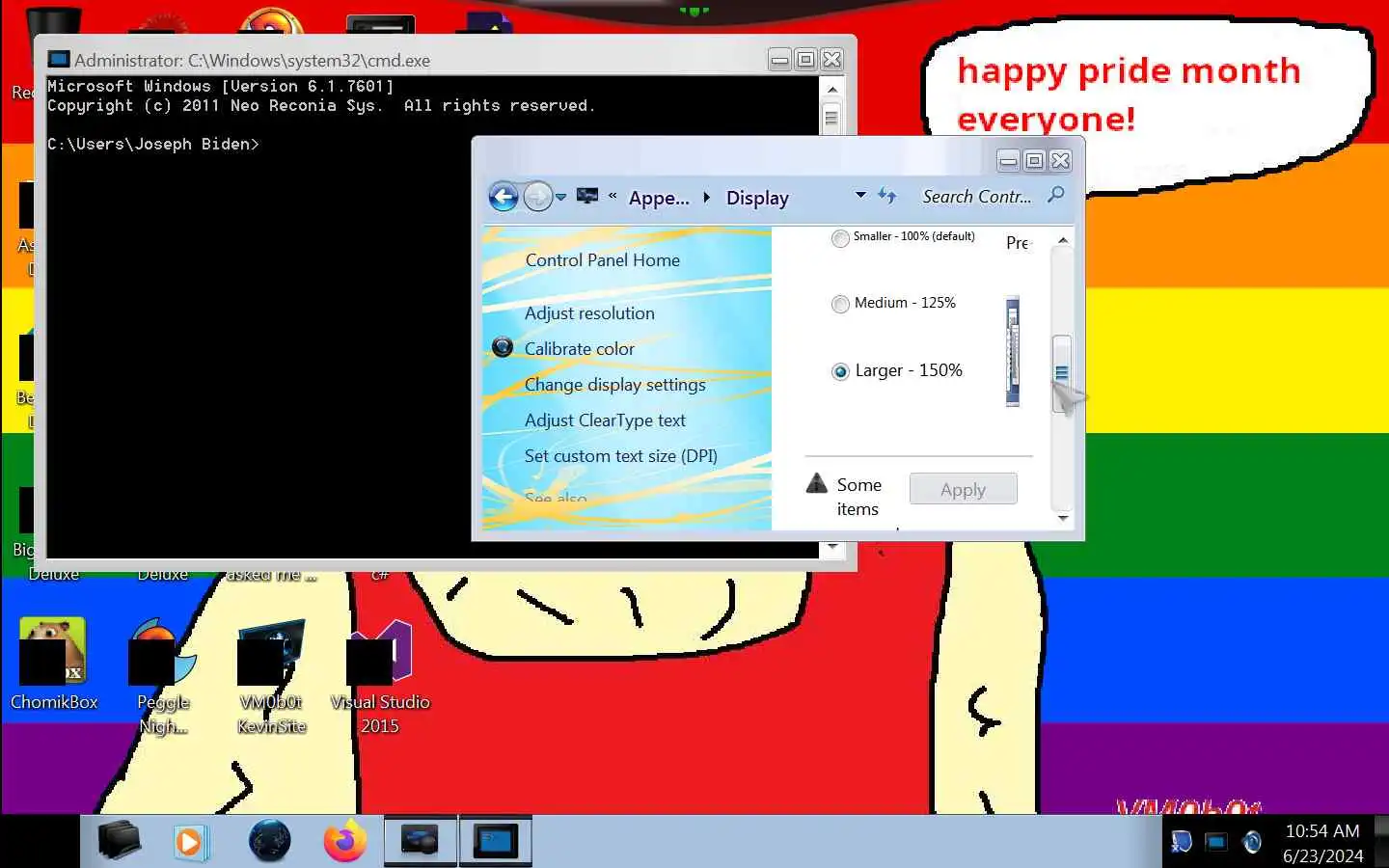
Task: Open the globe browser on taskbar
Action: click(x=269, y=842)
